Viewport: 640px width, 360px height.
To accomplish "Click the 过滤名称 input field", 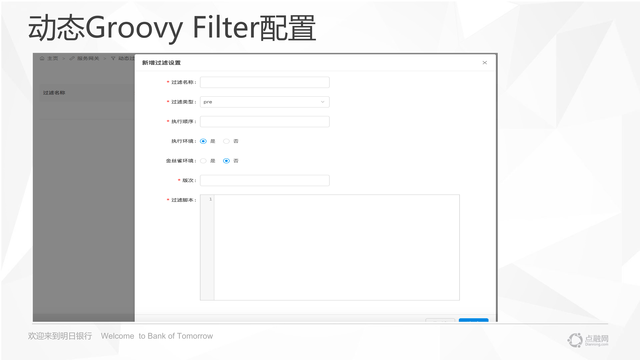I will point(264,82).
